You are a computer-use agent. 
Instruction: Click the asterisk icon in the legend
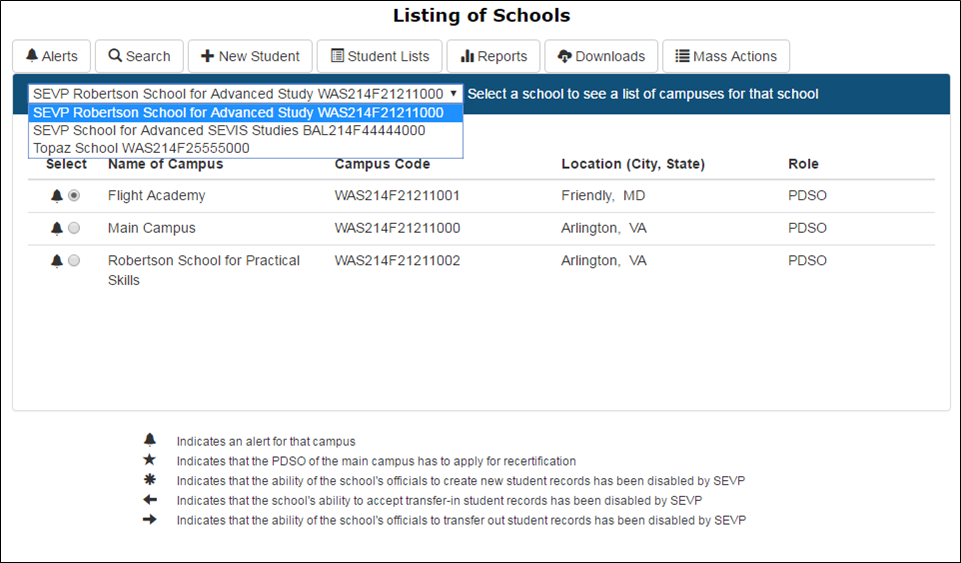(150, 480)
